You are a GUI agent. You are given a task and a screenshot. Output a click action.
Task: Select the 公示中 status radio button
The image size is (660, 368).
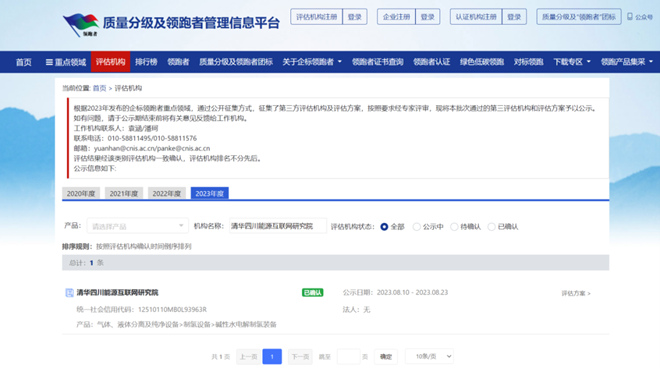pos(416,227)
